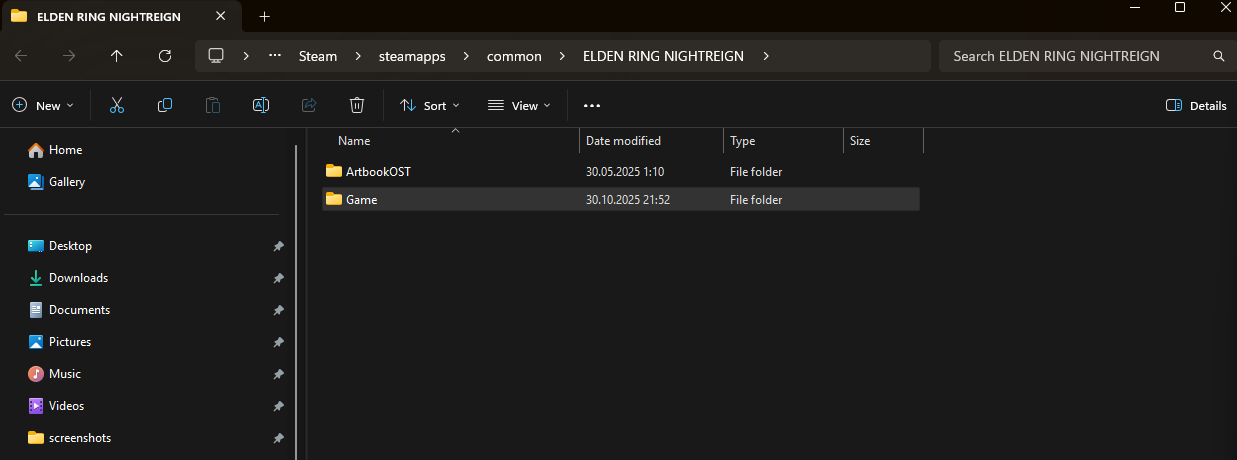Click the Rename icon in toolbar
This screenshot has height=460, width=1237.
[260, 105]
